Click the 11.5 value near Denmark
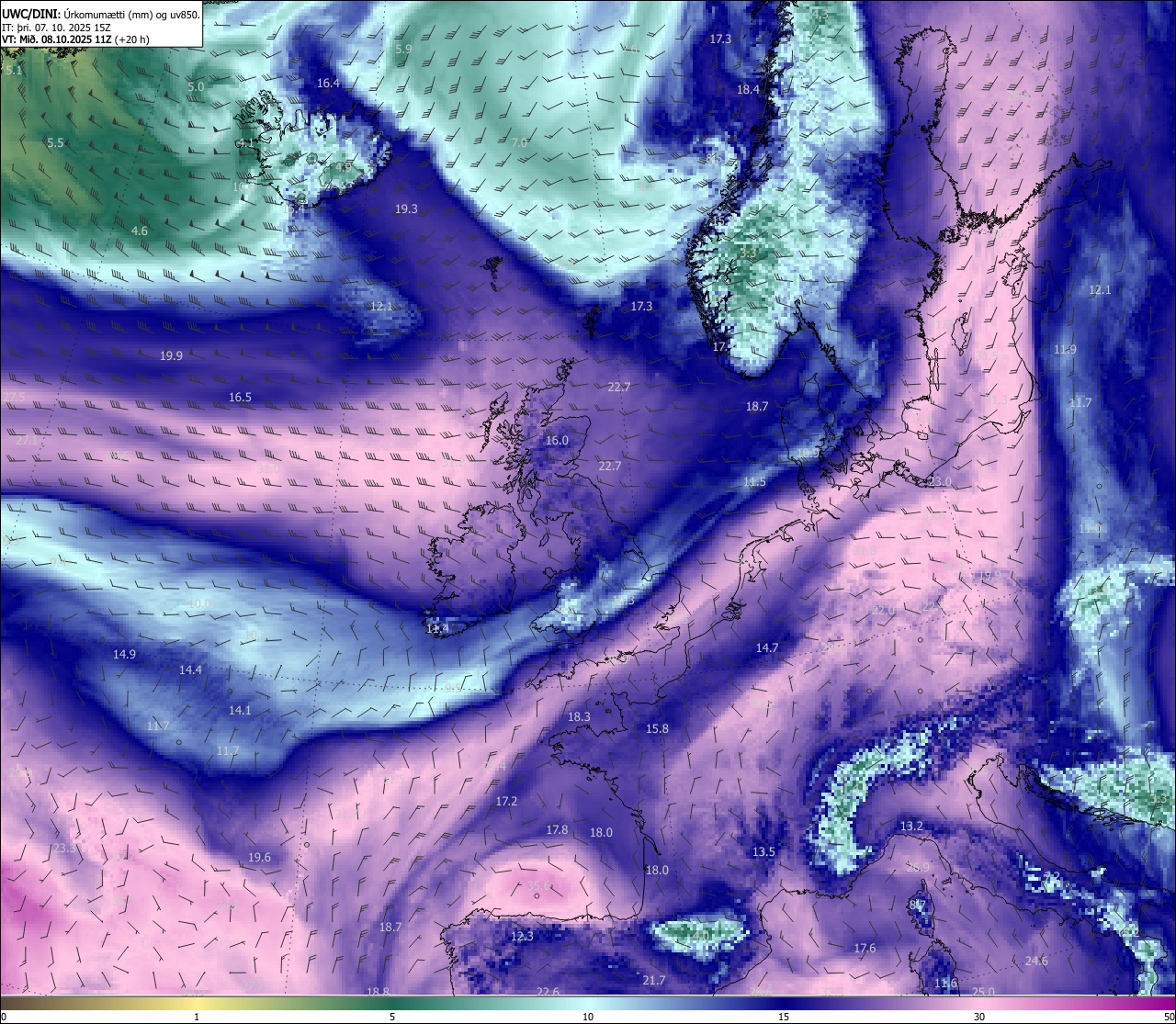The width and height of the screenshot is (1176, 1024). tap(754, 481)
